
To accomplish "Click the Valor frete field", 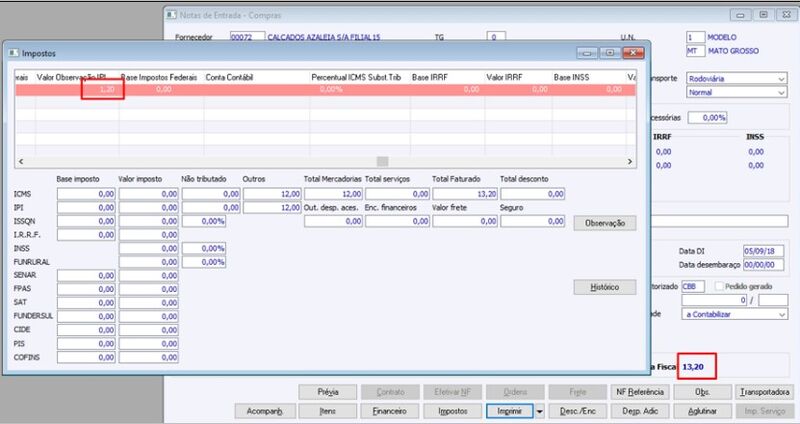I will [x=465, y=221].
